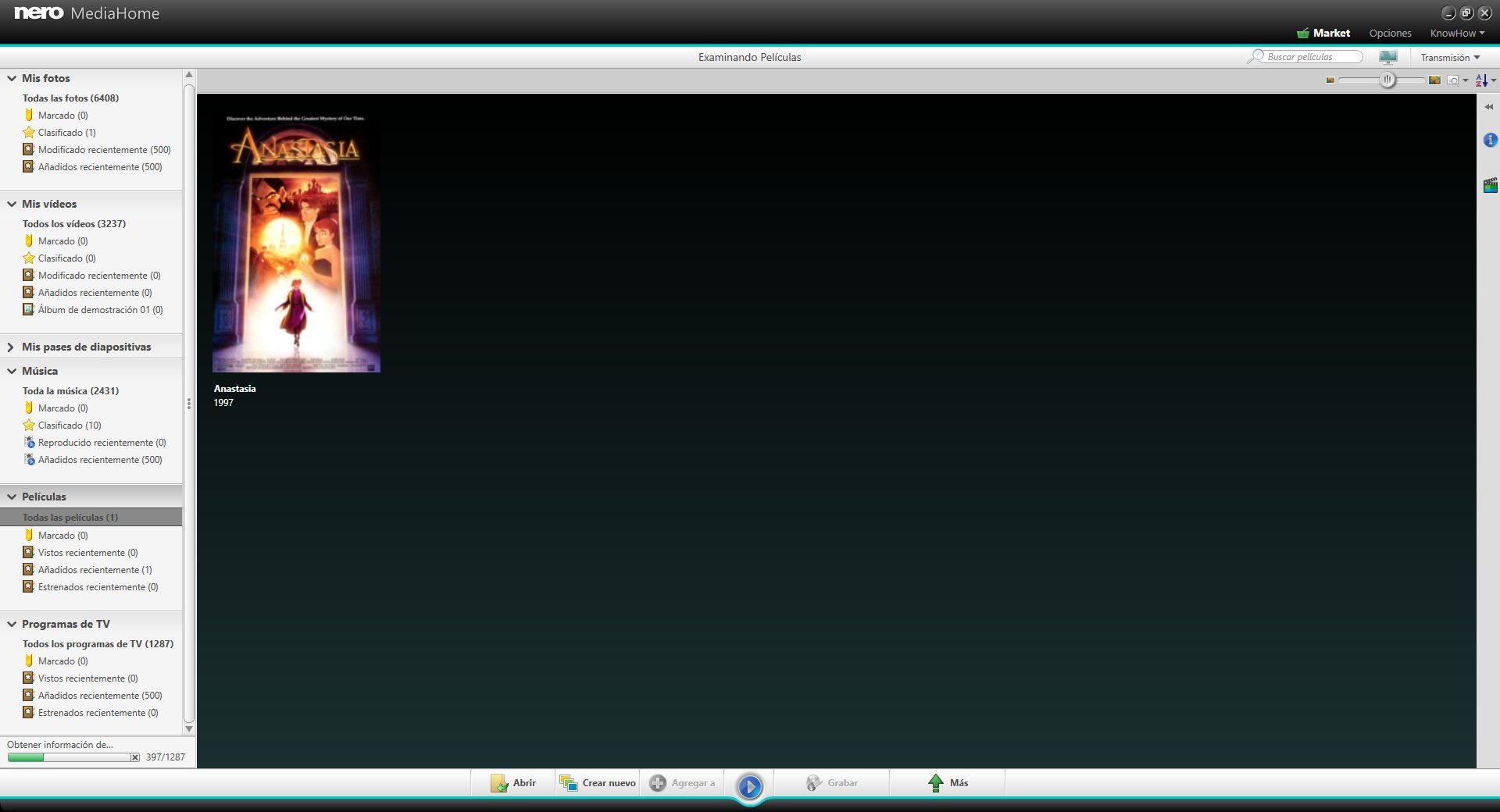Open the Transmisión dropdown
The width and height of the screenshot is (1500, 812).
coord(1450,57)
